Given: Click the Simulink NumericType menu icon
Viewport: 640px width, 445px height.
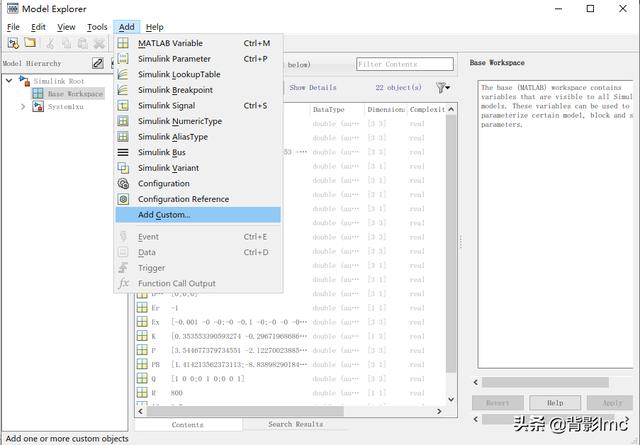Looking at the screenshot, I should tap(123, 121).
